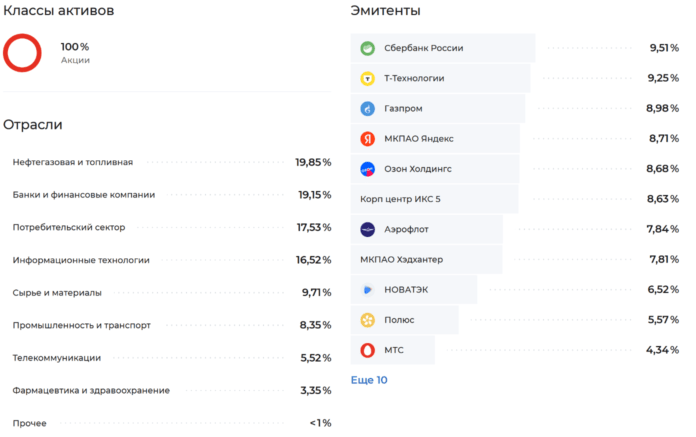Click the 9,71% sector value
Screen dimensions: 696x437
click(x=316, y=292)
